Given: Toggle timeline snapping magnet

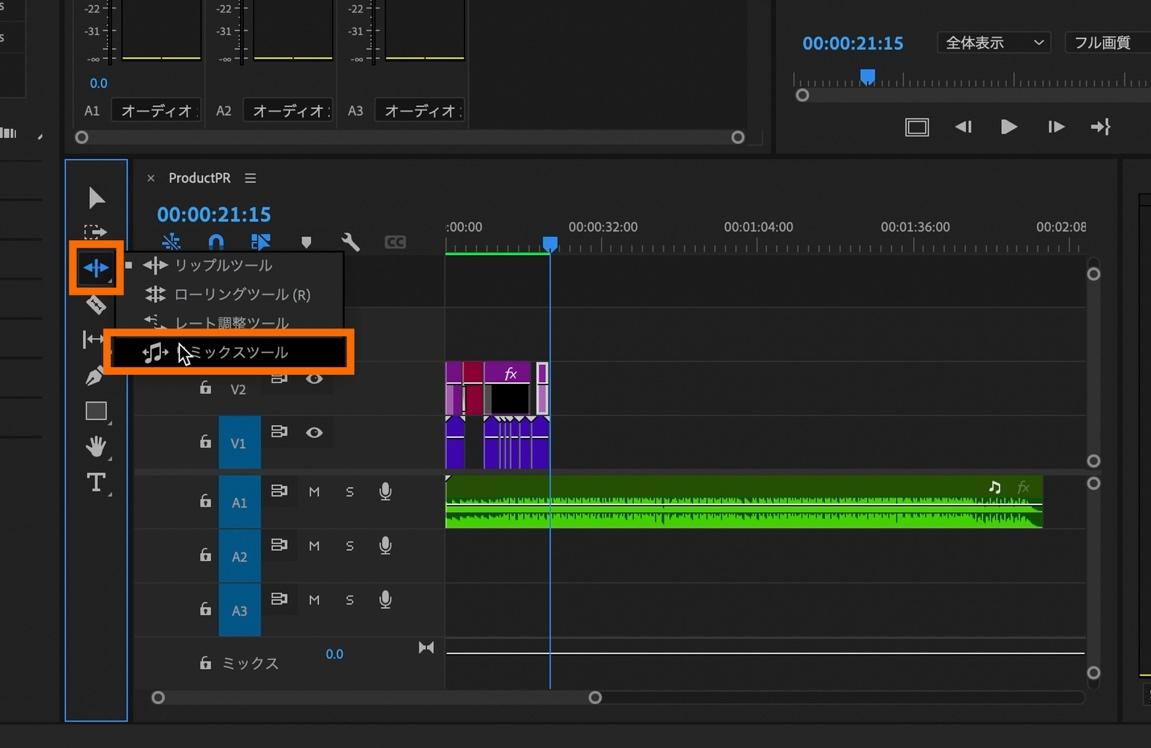Looking at the screenshot, I should (x=216, y=242).
